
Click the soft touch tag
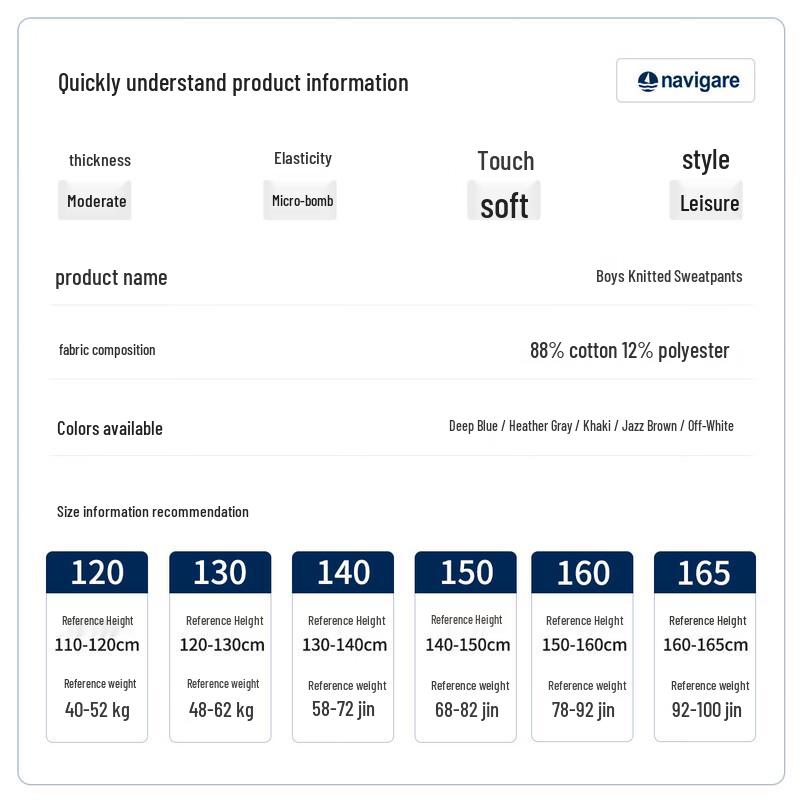point(504,204)
